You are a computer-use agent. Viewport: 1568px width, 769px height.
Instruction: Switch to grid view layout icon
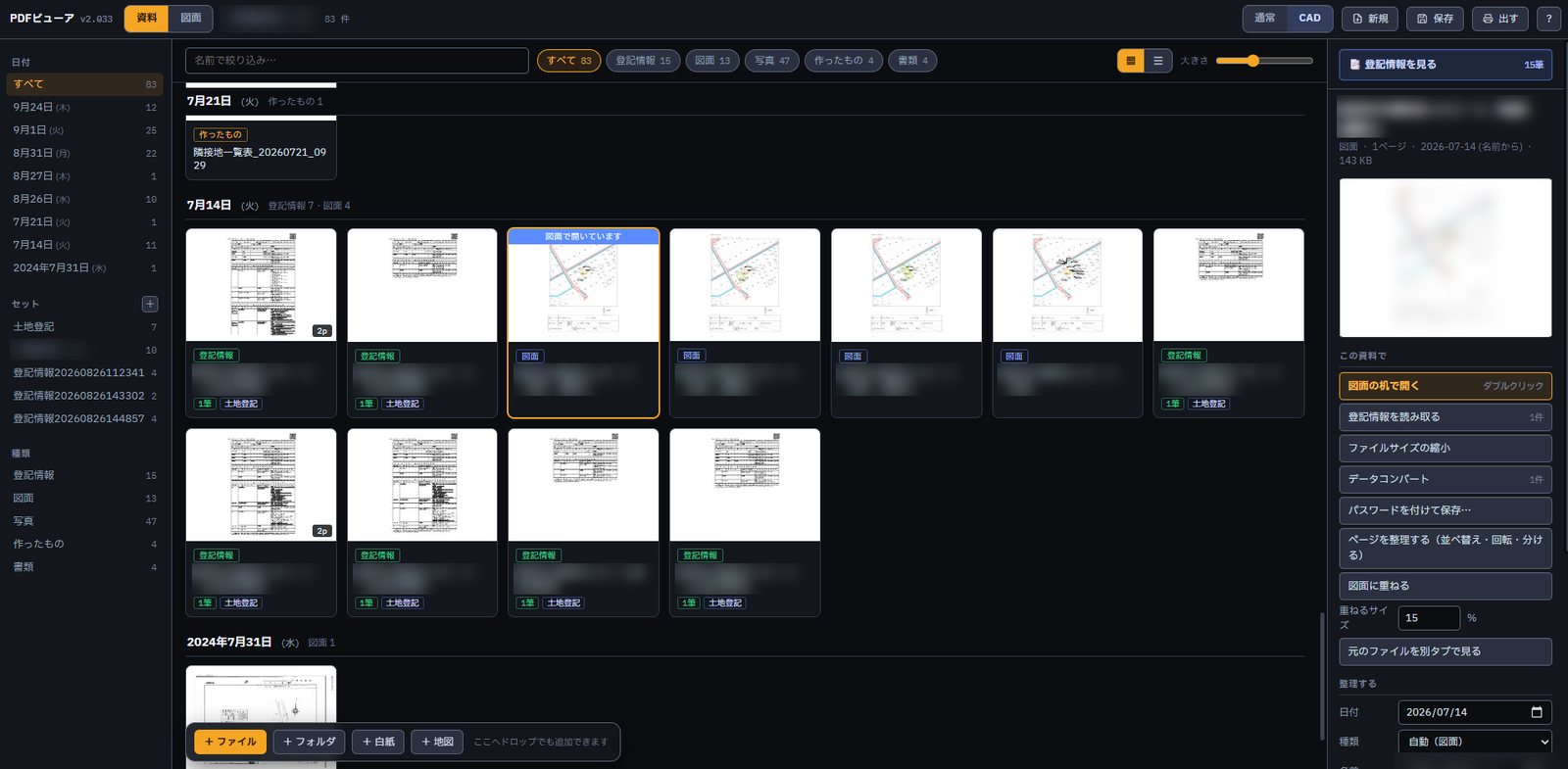[1131, 61]
